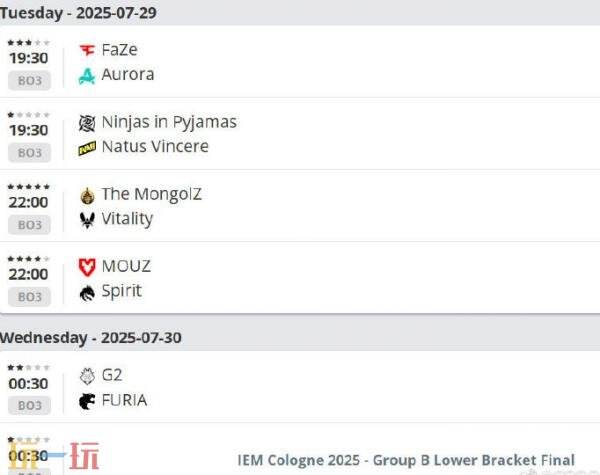Click the Aurora team logo
The height and width of the screenshot is (475, 600).
click(87, 76)
